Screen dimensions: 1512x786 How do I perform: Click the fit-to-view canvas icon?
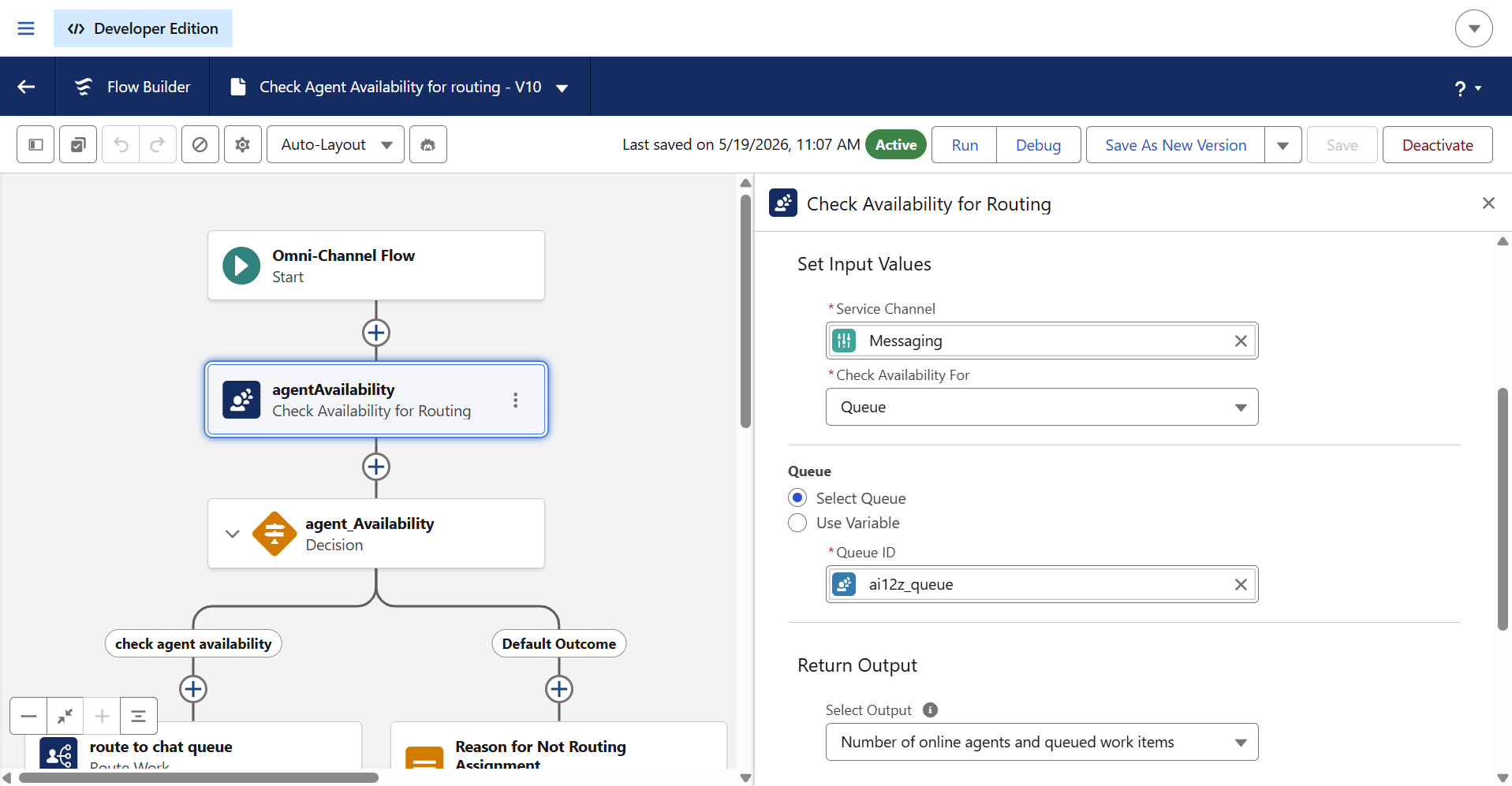click(65, 716)
